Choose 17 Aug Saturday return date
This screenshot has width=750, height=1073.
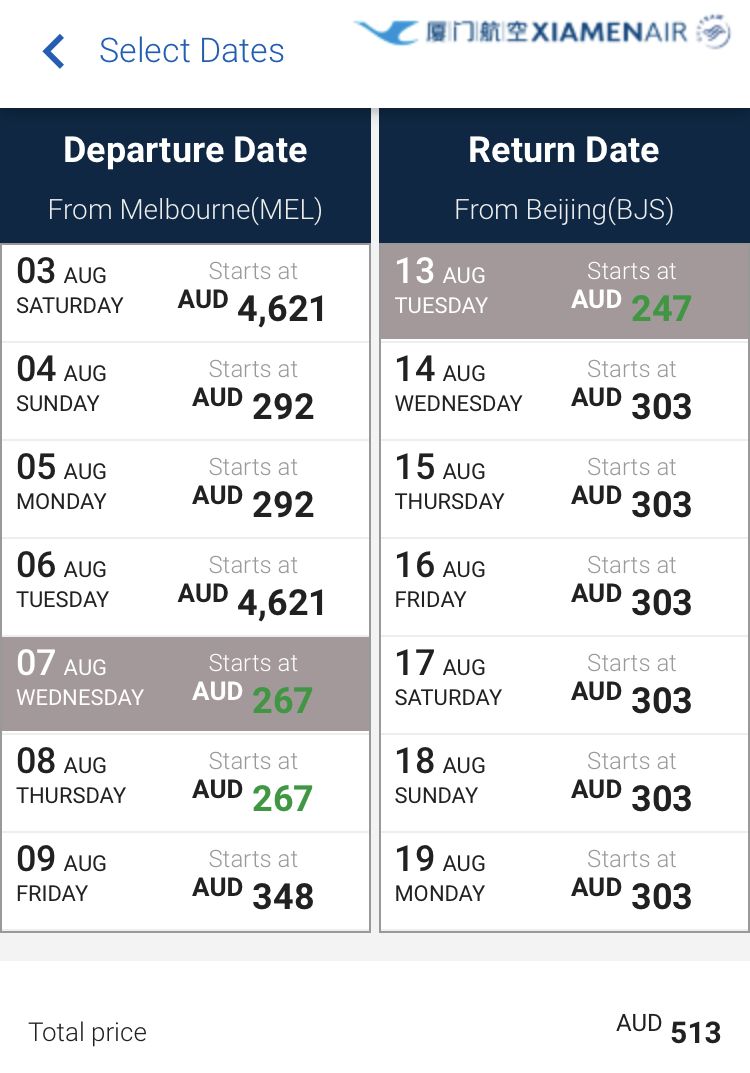click(564, 685)
